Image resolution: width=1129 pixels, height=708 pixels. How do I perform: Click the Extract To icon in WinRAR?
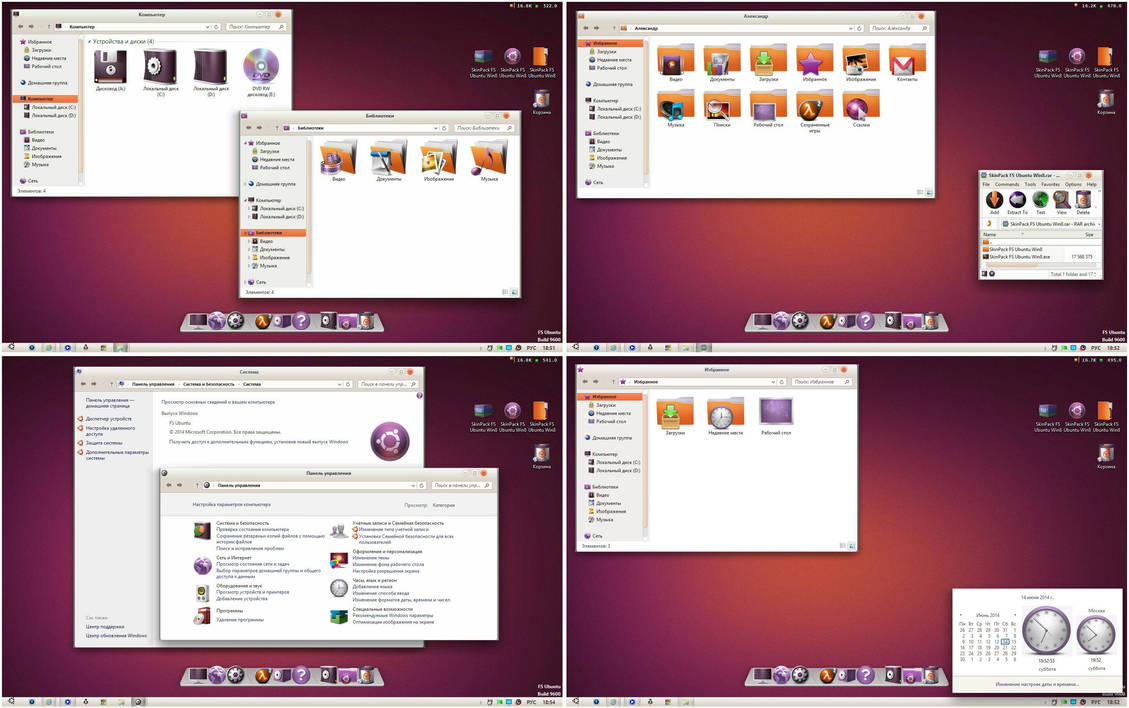[x=1017, y=200]
